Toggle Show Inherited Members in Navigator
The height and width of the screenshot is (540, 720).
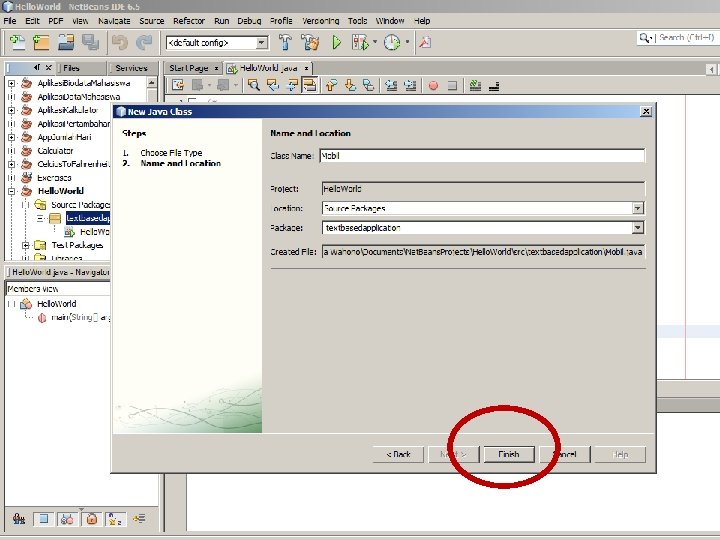tap(19, 519)
